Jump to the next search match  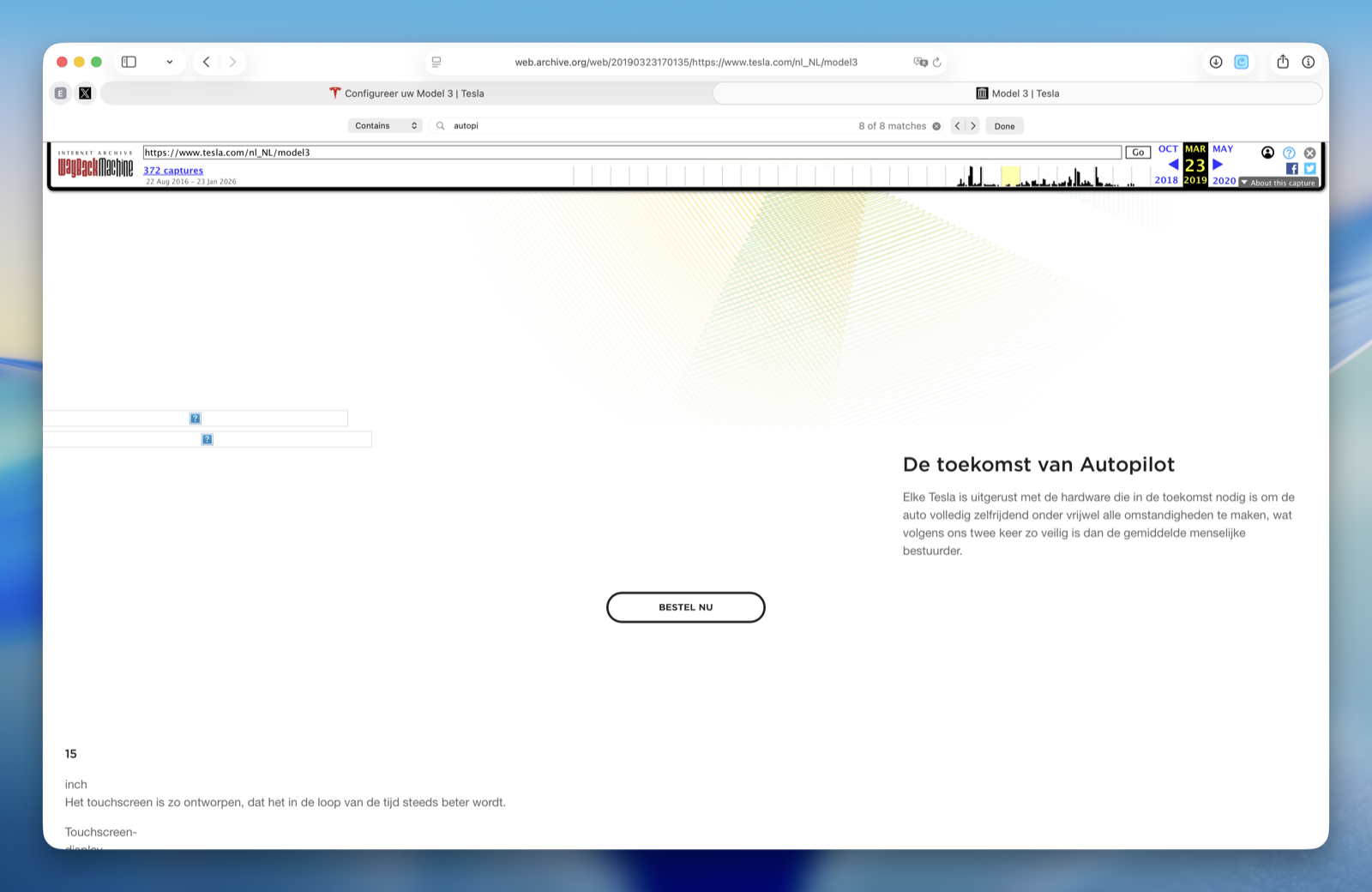coord(973,126)
